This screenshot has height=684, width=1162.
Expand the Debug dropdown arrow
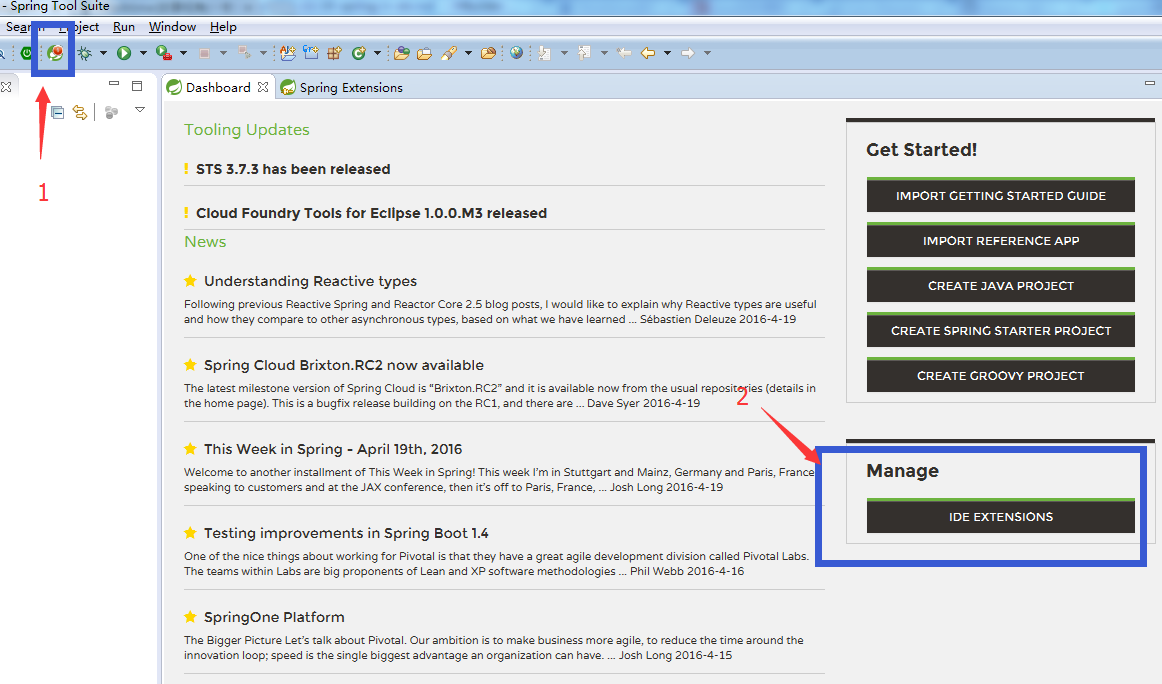click(x=103, y=53)
